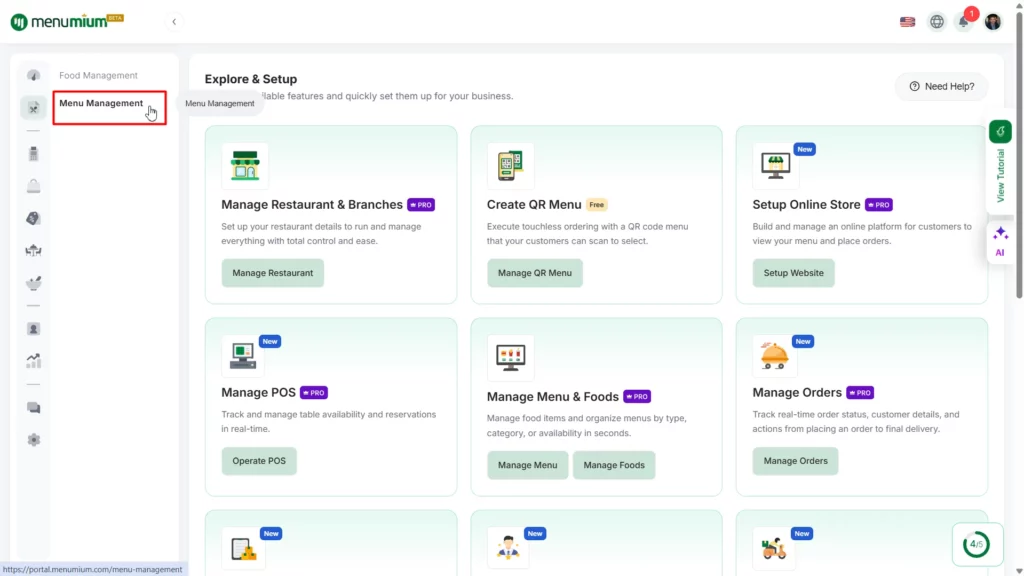Screen dimensions: 1024x576
Task: Open the View Tutorial side tab
Action: click(x=1000, y=163)
